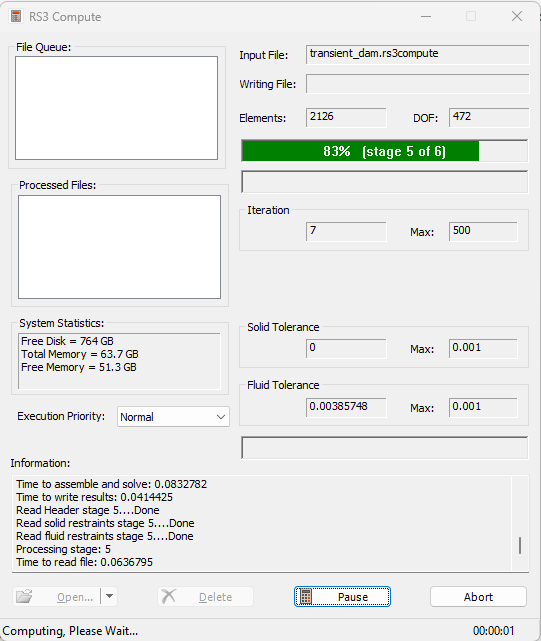Viewport: 541px width, 641px height.
Task: Click inside the Processed Files list
Action: [119, 247]
